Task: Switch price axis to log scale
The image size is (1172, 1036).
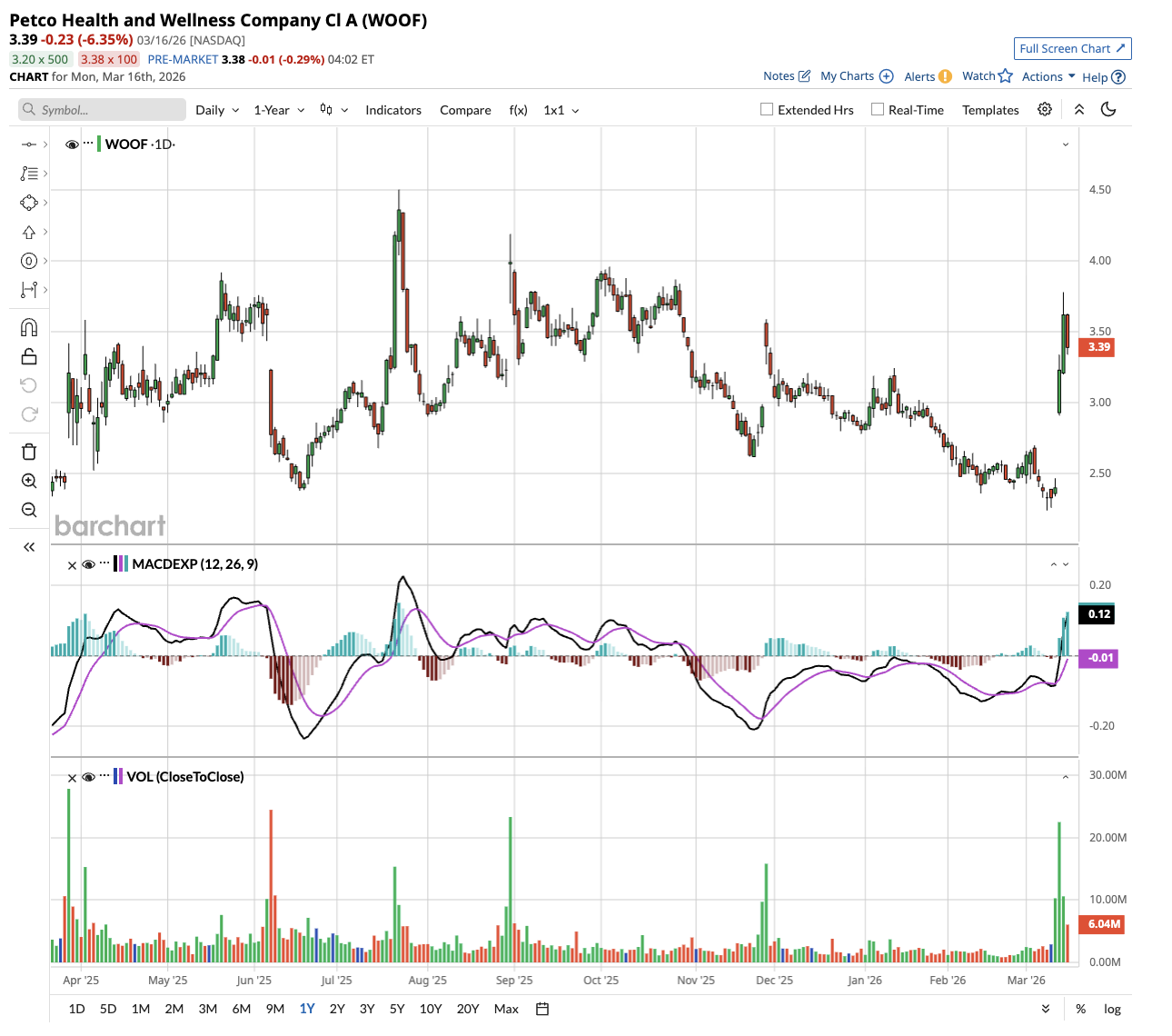Action: 1112,1009
